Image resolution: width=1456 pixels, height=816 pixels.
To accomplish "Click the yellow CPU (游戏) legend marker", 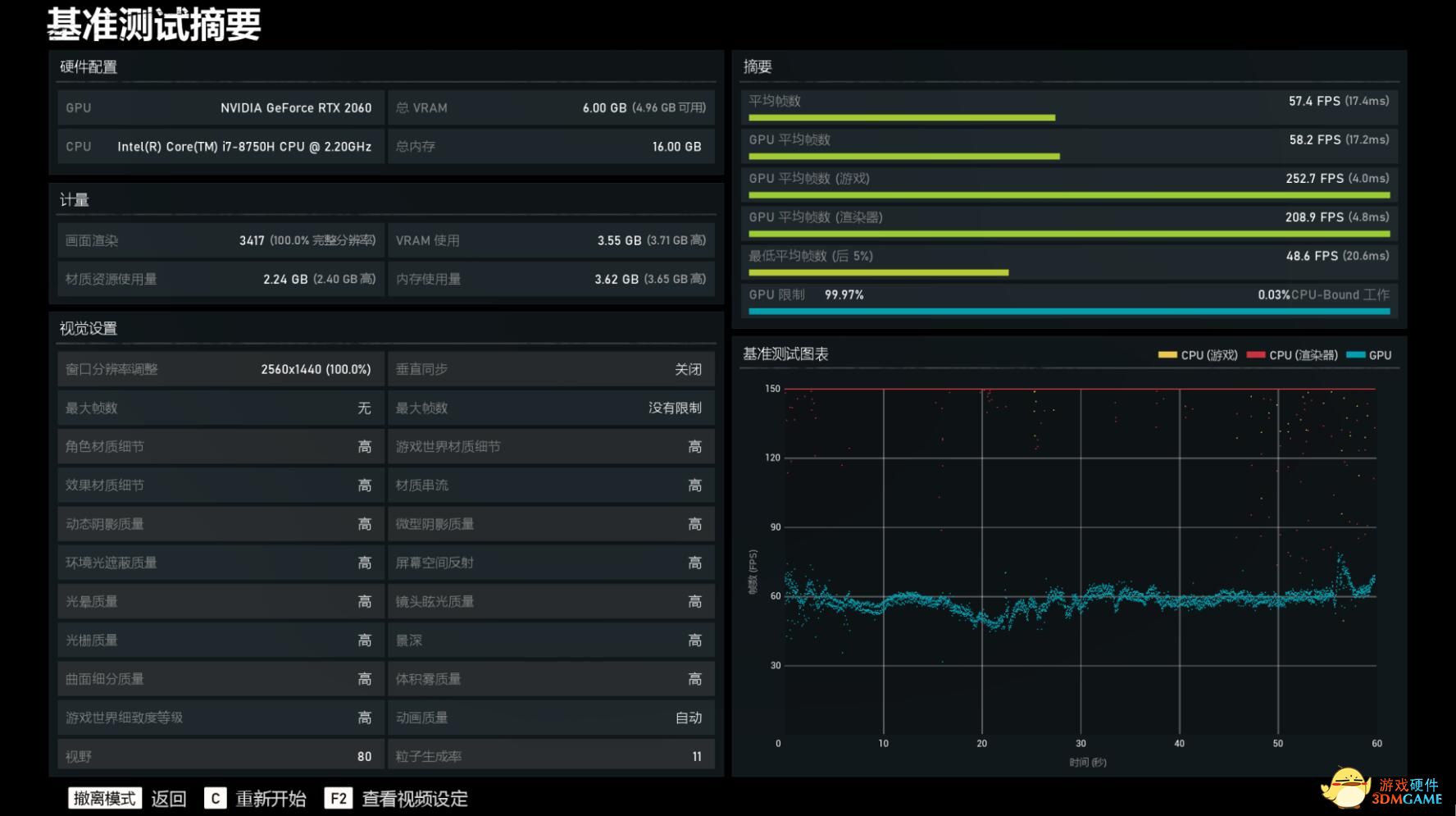I will 1167,355.
